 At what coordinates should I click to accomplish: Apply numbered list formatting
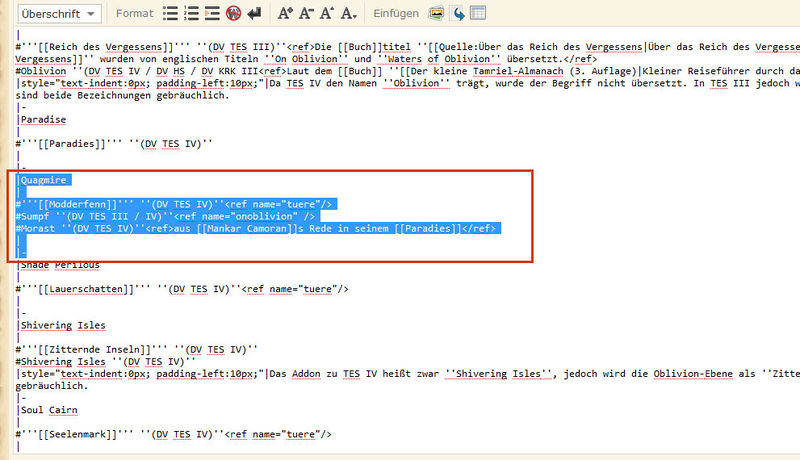click(190, 13)
